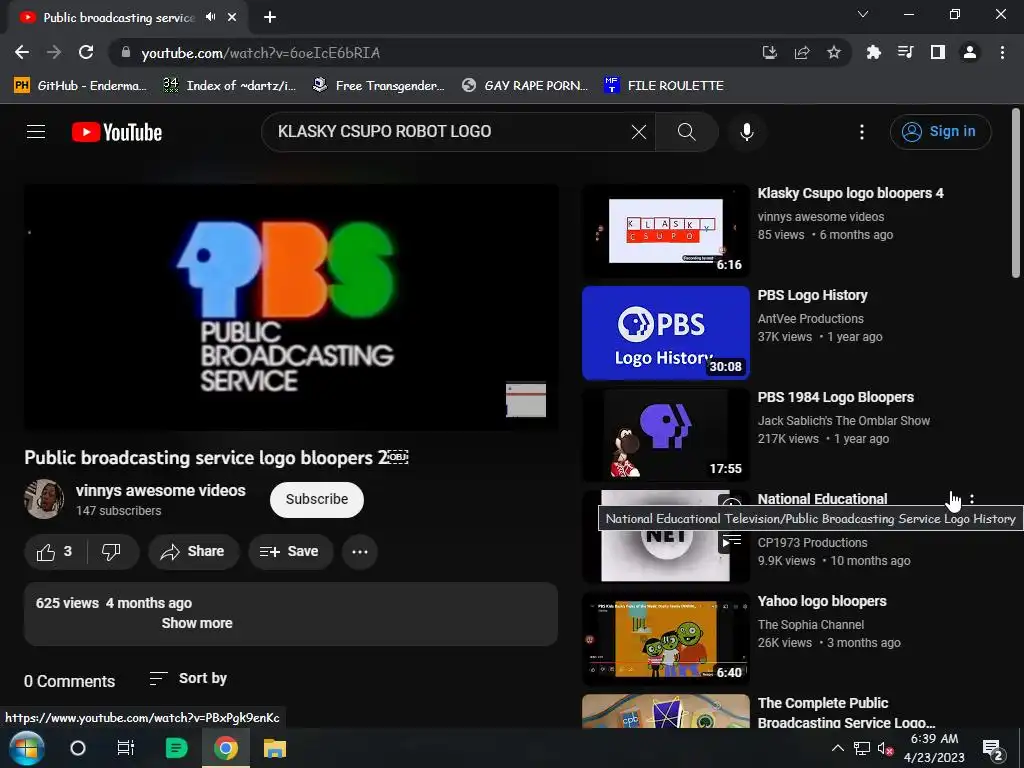Open The Complete Public Broadcasting Service title
Viewport: 1024px width, 768px height.
pos(846,712)
